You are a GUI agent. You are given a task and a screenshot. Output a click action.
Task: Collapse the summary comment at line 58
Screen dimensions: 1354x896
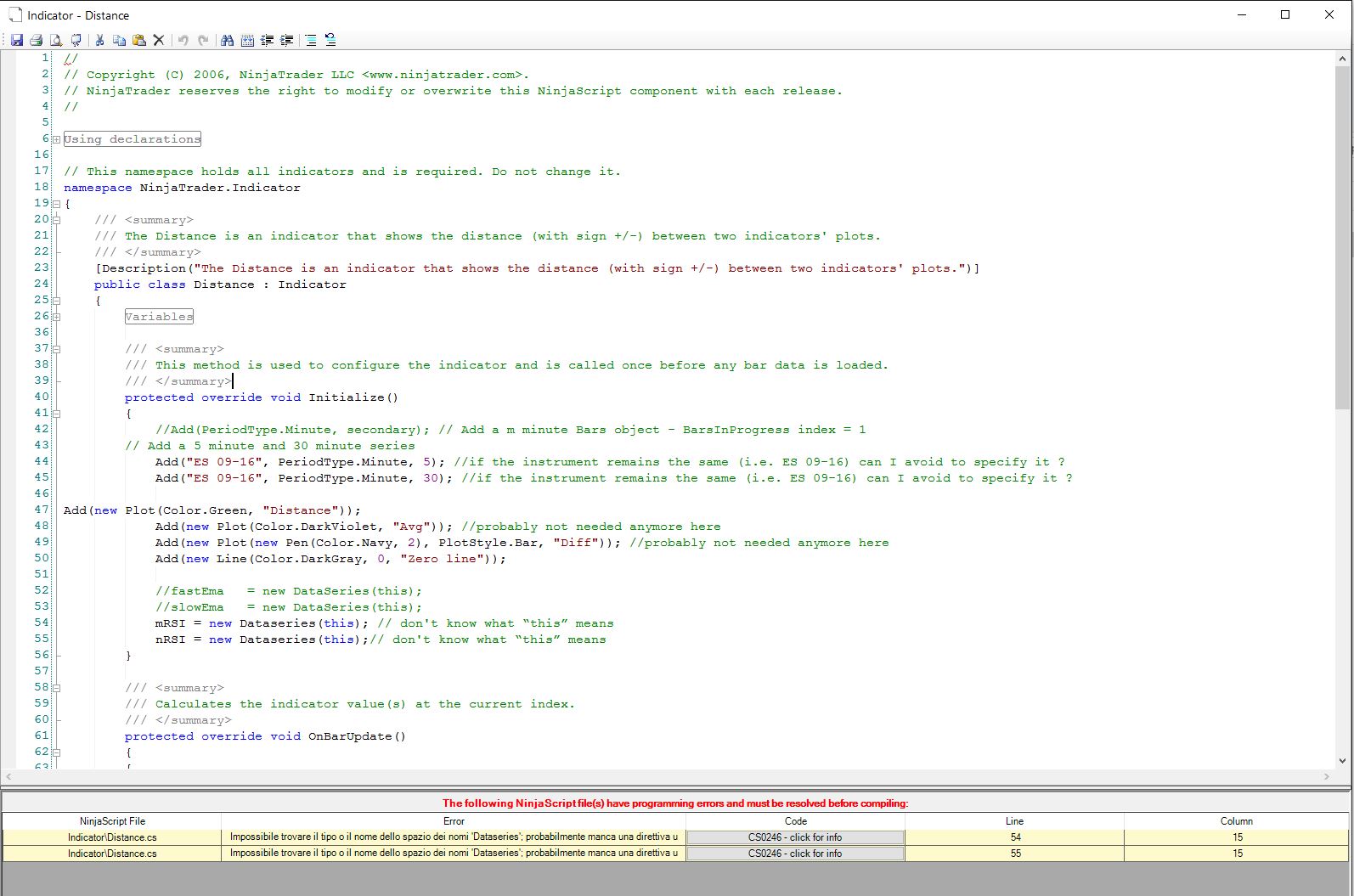[56, 688]
